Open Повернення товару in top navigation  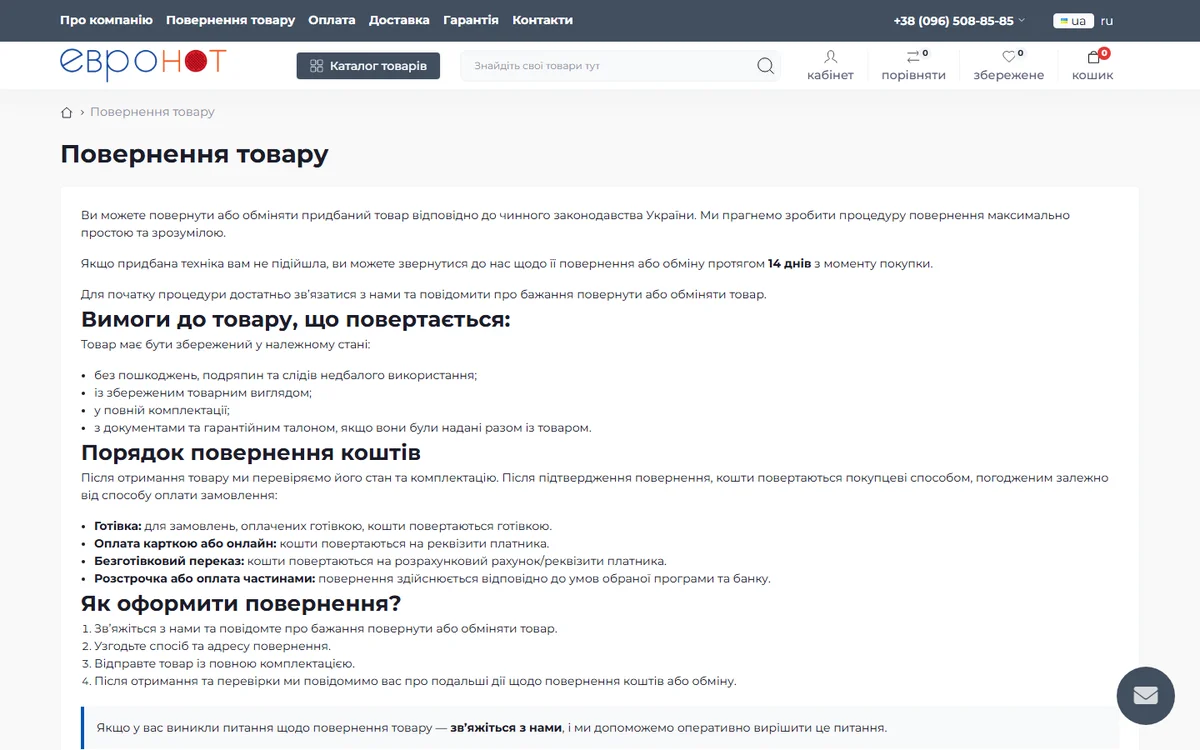tap(230, 20)
